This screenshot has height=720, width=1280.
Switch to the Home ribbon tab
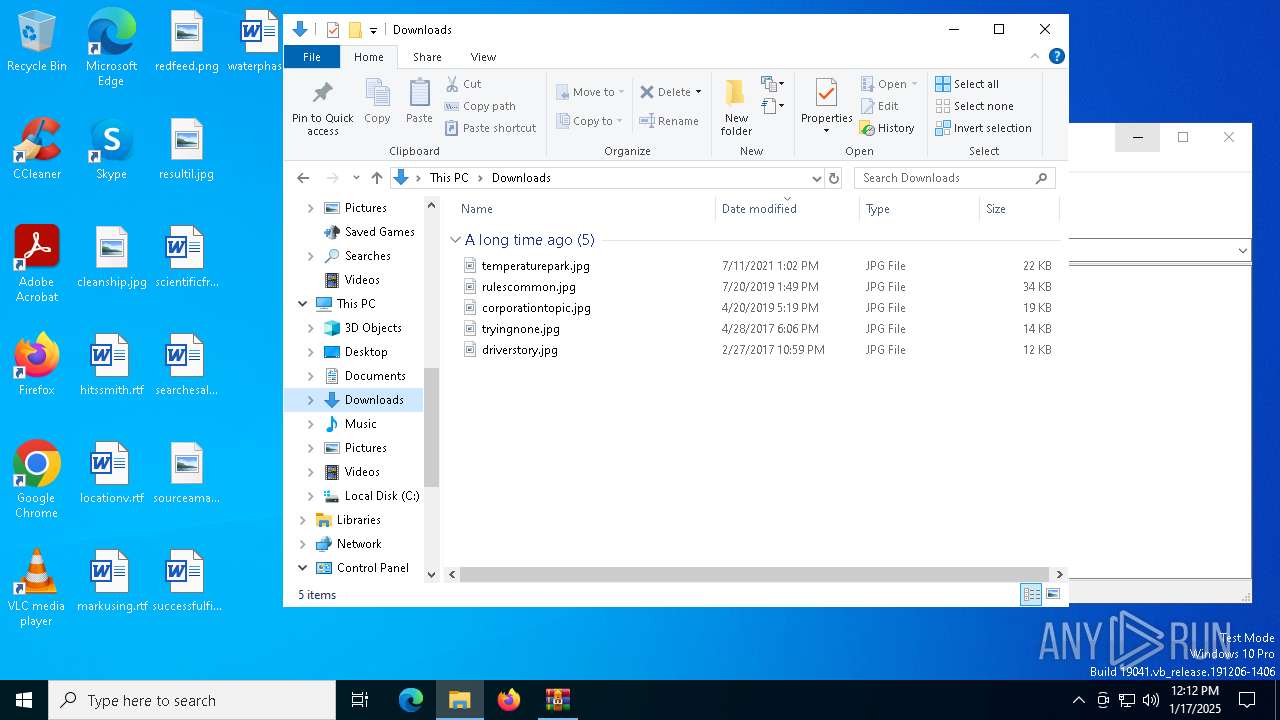[x=368, y=57]
